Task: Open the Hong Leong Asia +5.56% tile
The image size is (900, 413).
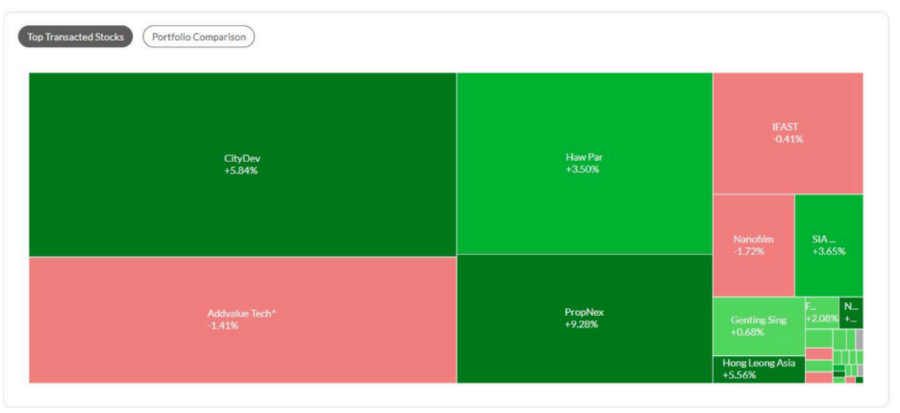Action: coord(758,369)
